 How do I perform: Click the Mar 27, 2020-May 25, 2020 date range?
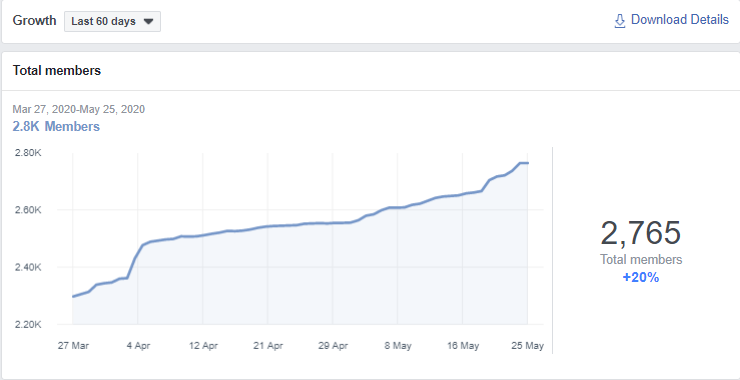click(x=79, y=110)
